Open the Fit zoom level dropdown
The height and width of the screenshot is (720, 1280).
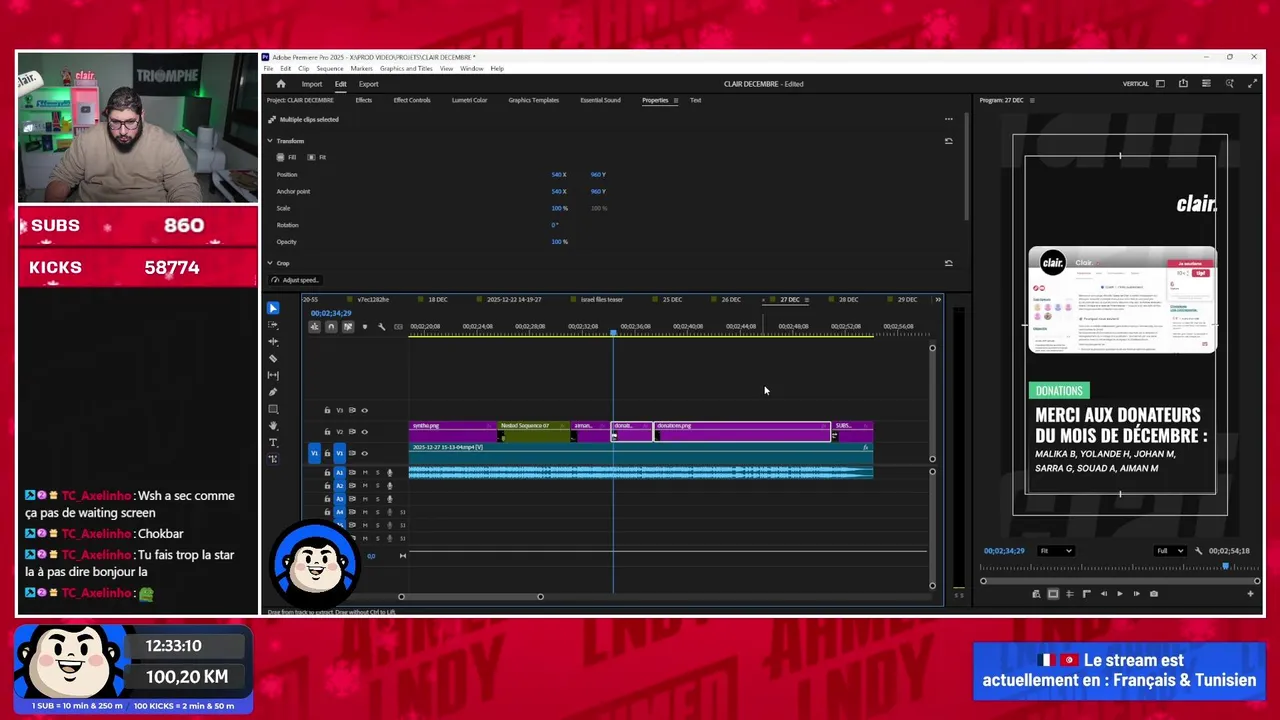(x=1056, y=551)
